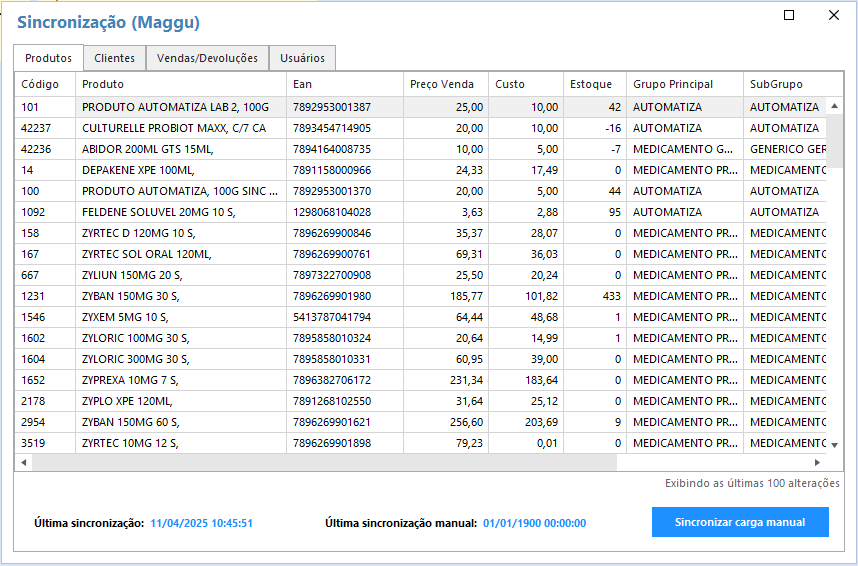The width and height of the screenshot is (858, 566).
Task: Click the Produtos tab
Action: 48,58
